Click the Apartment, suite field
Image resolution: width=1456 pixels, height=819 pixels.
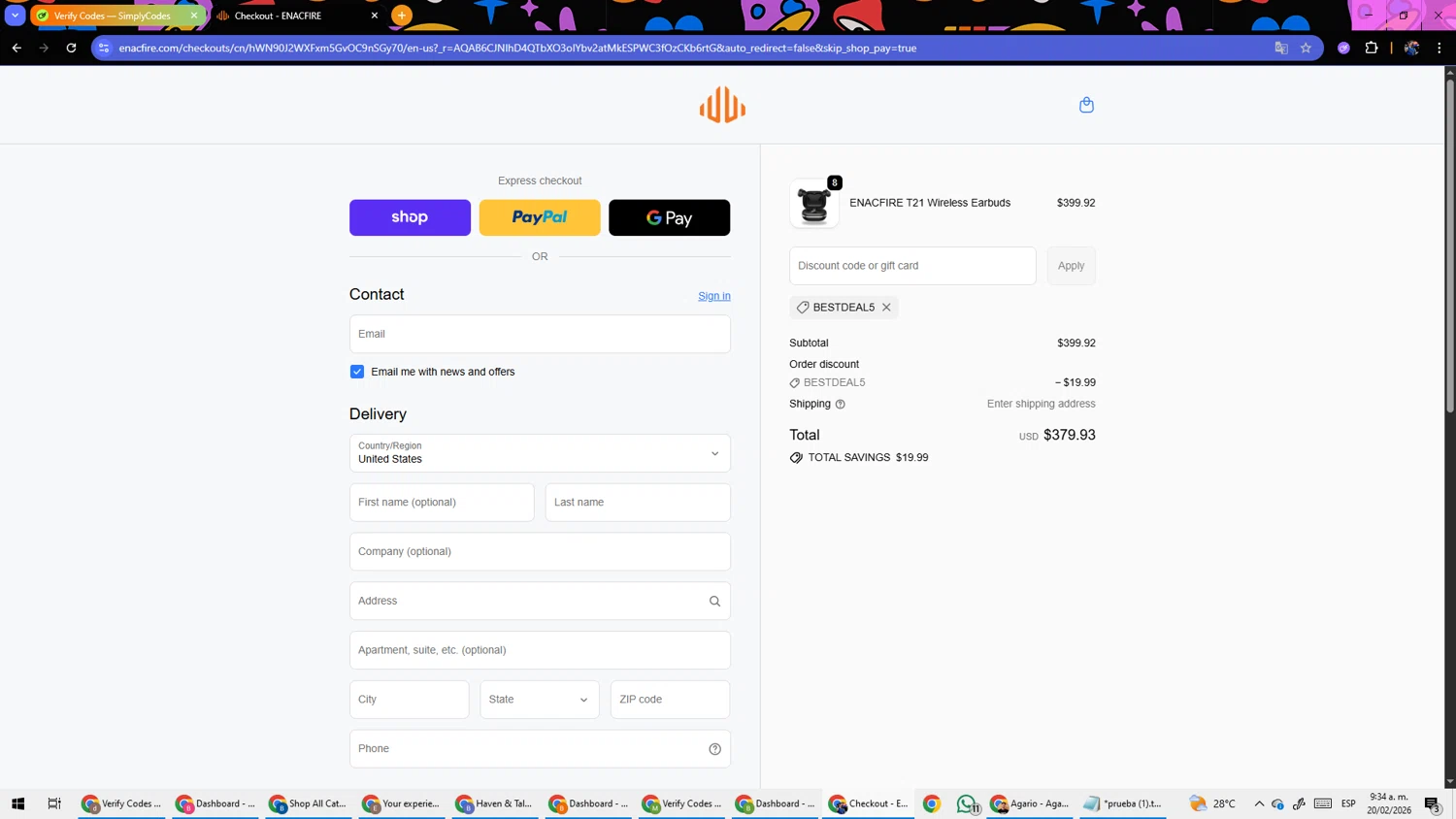(540, 650)
